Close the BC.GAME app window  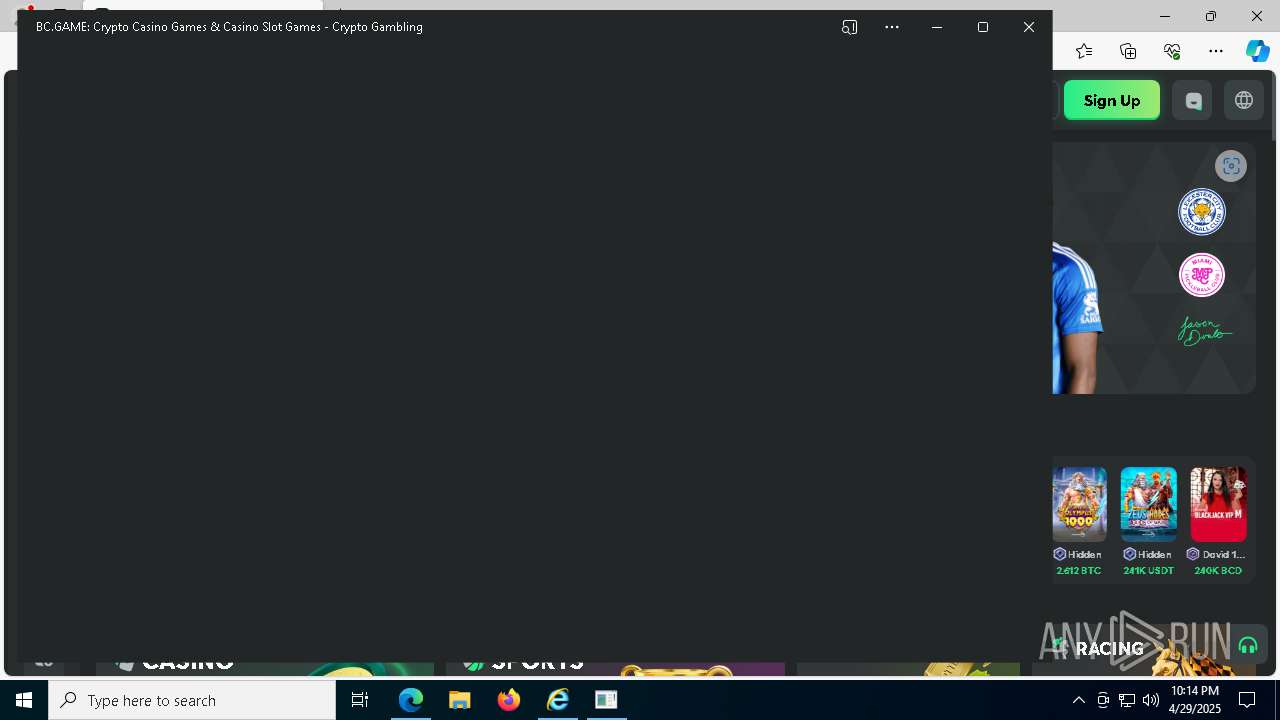[1029, 27]
